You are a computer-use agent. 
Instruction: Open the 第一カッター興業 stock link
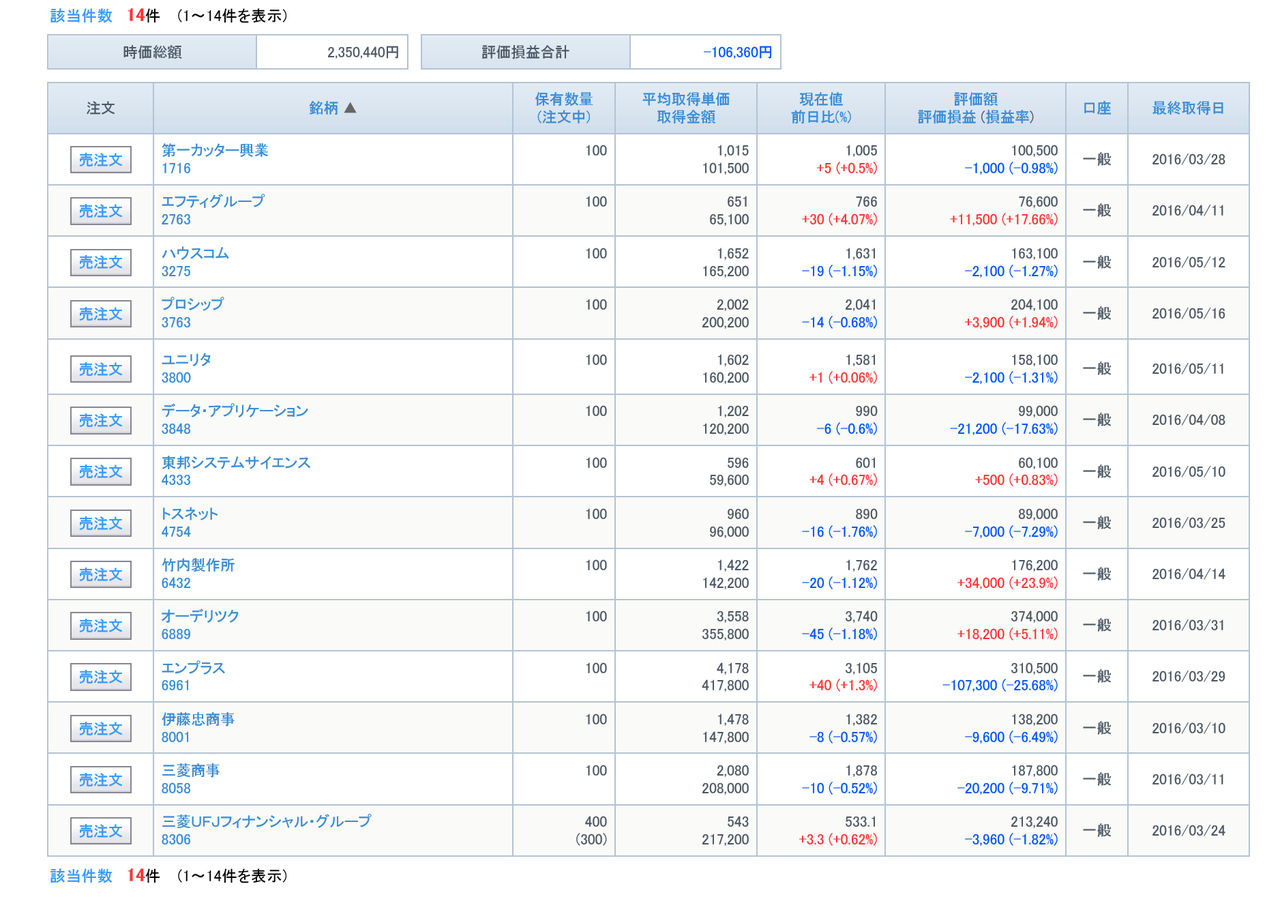(x=215, y=150)
